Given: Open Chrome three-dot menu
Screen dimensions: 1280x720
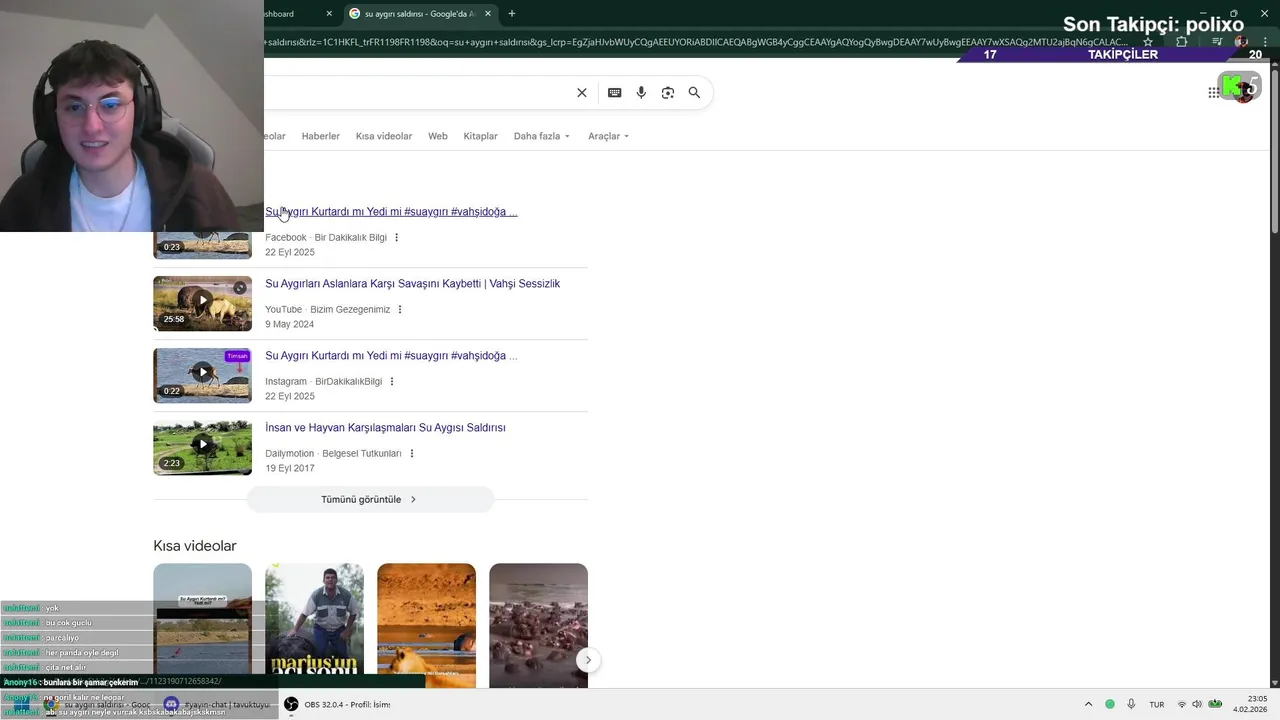Looking at the screenshot, I should pyautogui.click(x=1265, y=42).
